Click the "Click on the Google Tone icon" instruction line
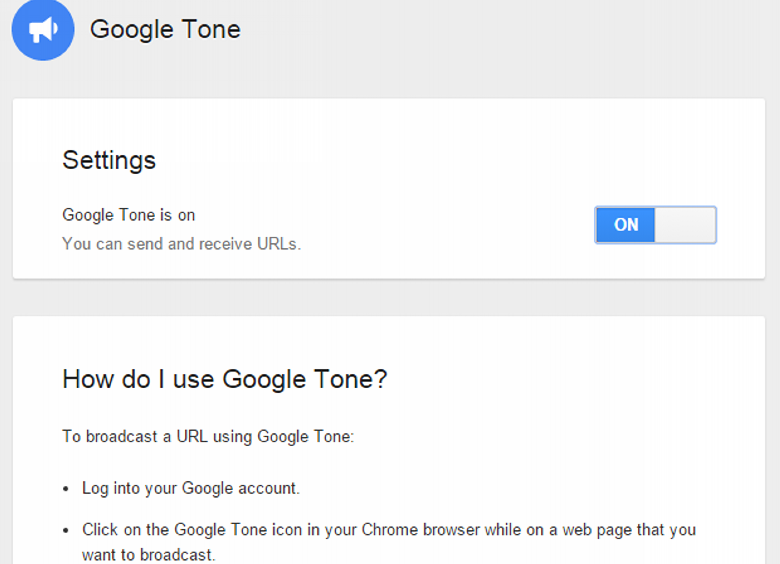The height and width of the screenshot is (564, 780). coord(389,529)
